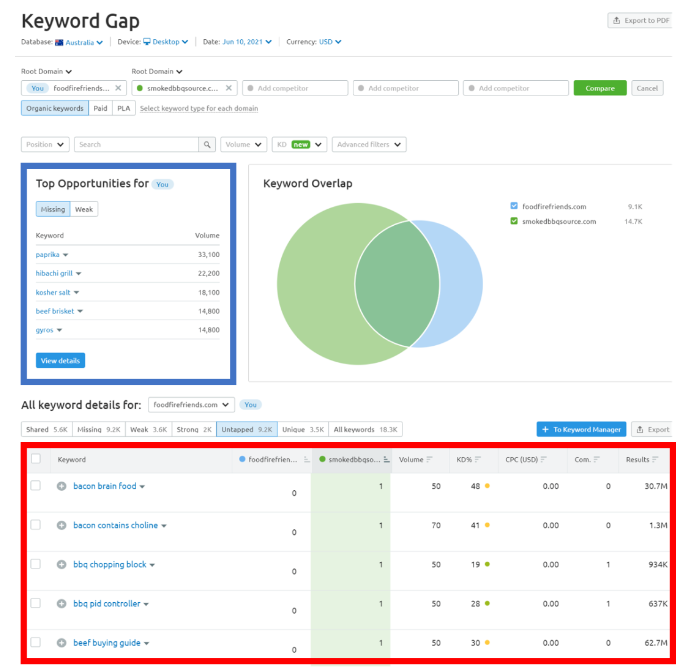Click the Australia flag icon
This screenshot has height=672, width=696.
tap(59, 42)
